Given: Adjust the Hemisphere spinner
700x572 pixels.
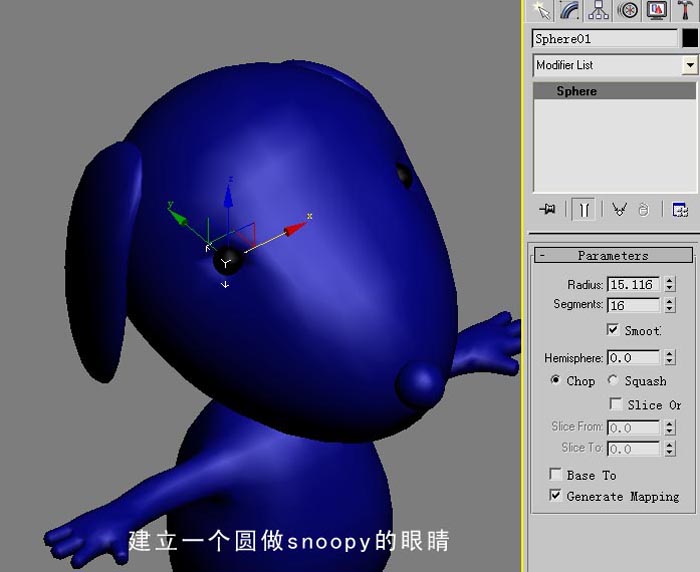Looking at the screenshot, I should click(669, 358).
